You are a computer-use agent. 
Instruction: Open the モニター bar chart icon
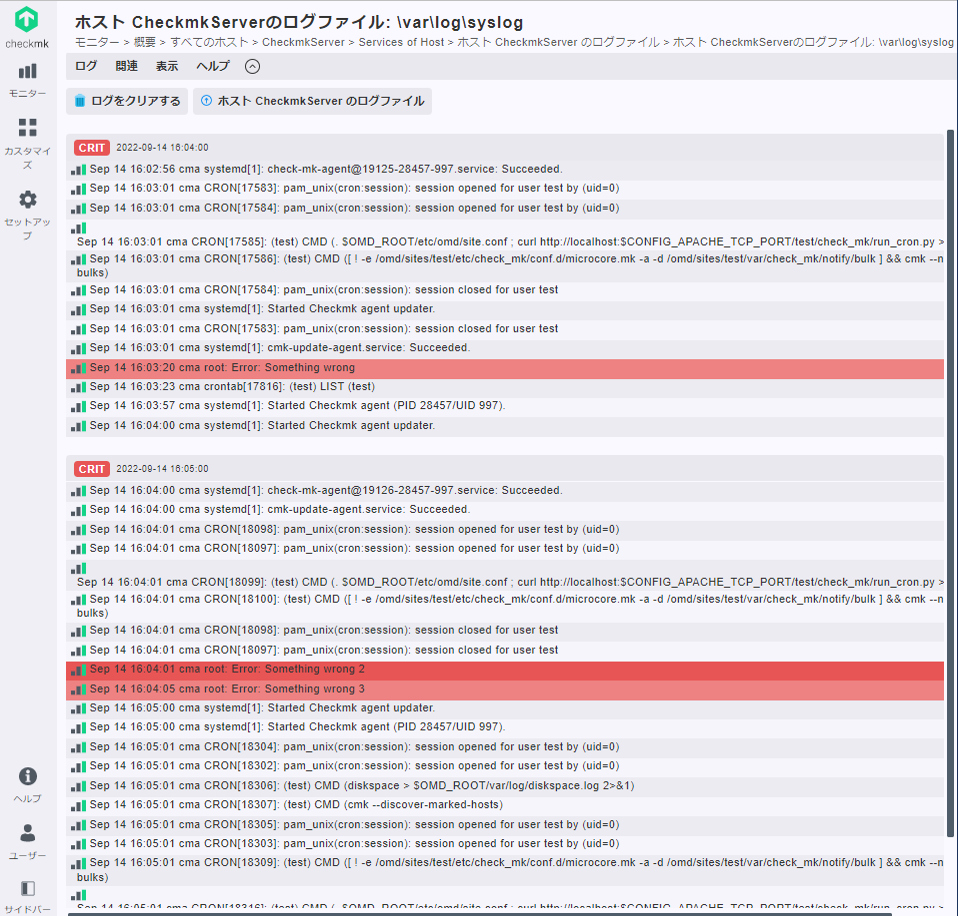pyautogui.click(x=27, y=71)
